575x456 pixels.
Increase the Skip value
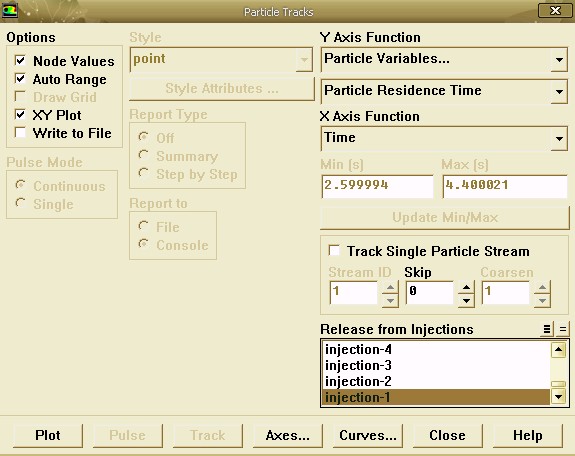pos(466,287)
